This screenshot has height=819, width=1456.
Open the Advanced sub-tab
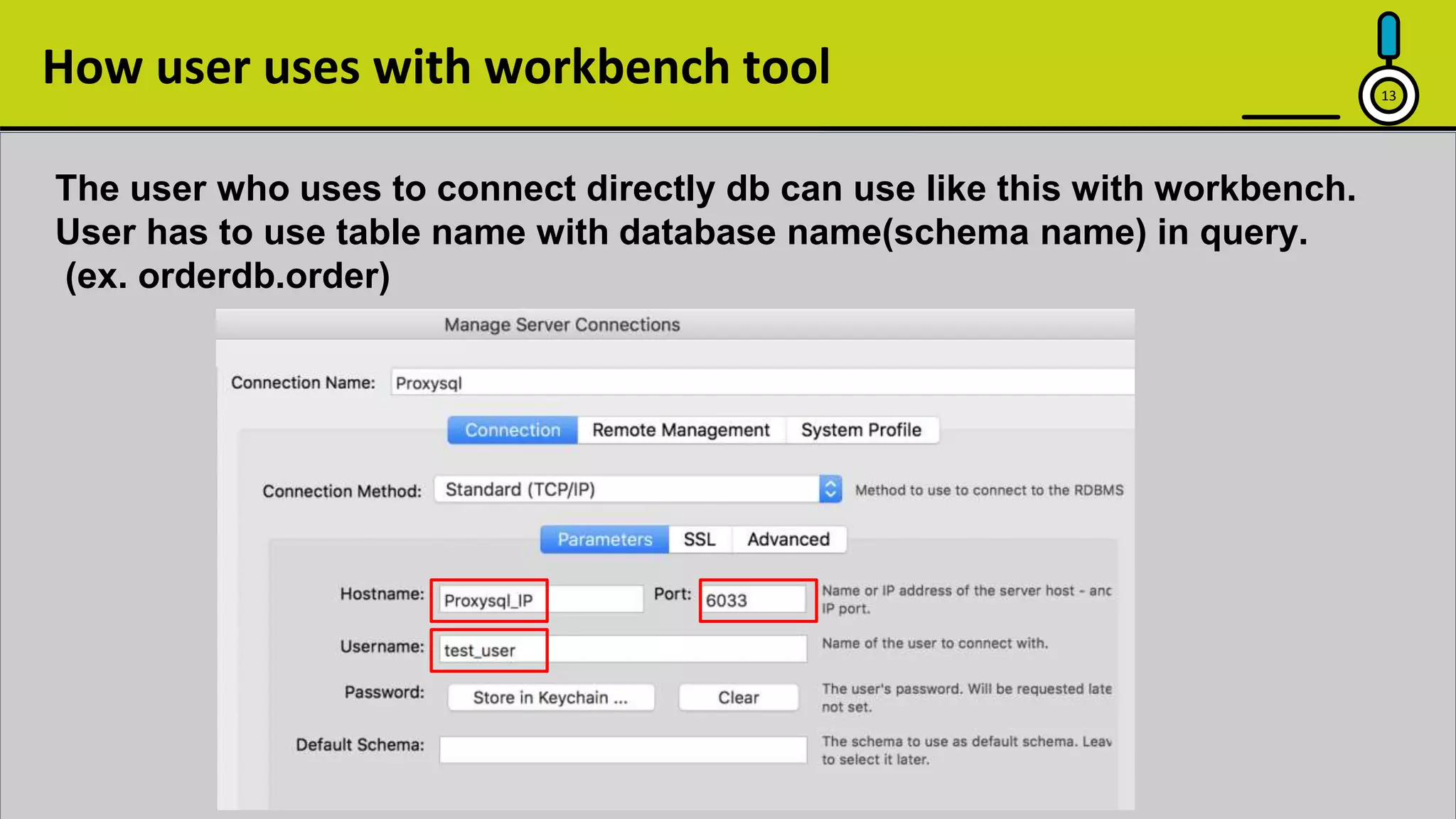(789, 540)
